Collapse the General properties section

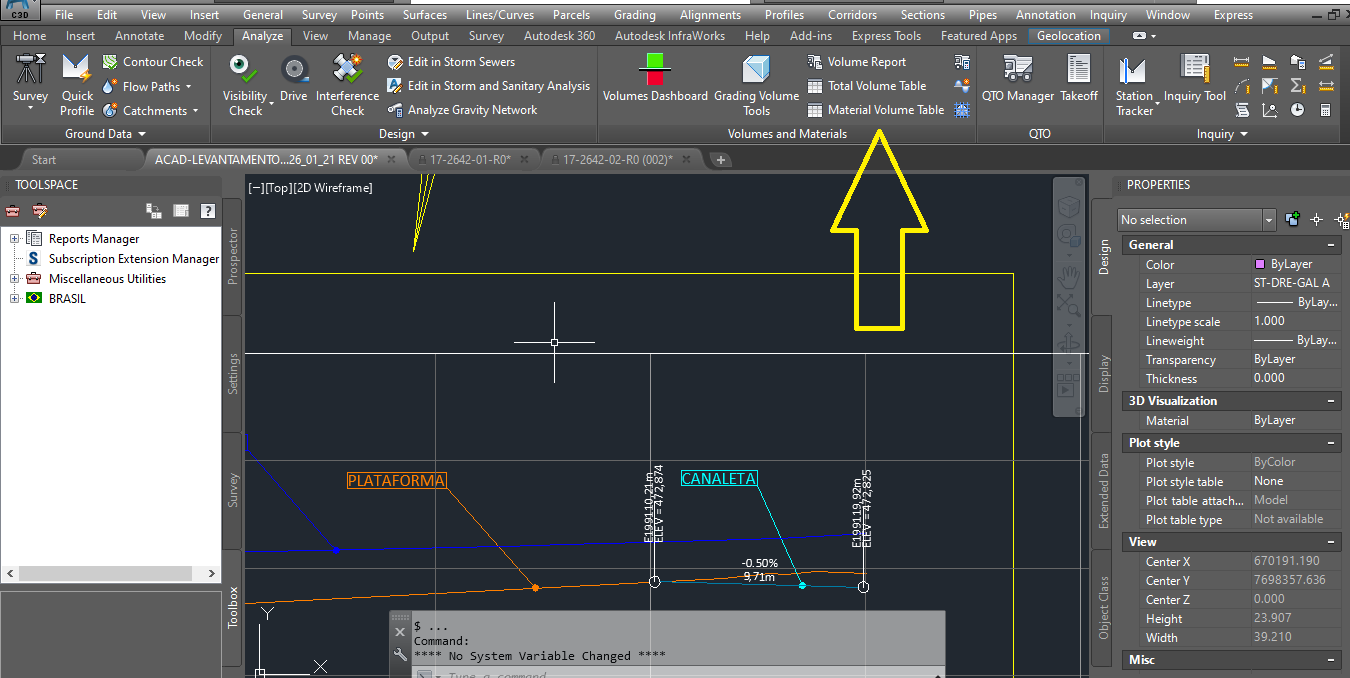[1331, 245]
